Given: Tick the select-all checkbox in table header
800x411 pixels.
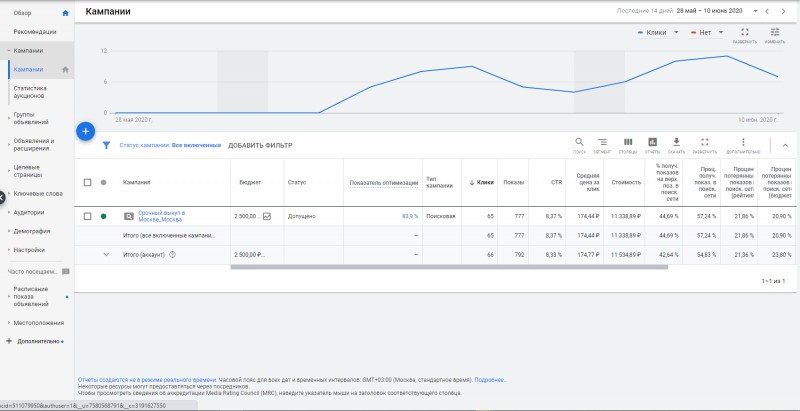Looking at the screenshot, I should (x=88, y=182).
